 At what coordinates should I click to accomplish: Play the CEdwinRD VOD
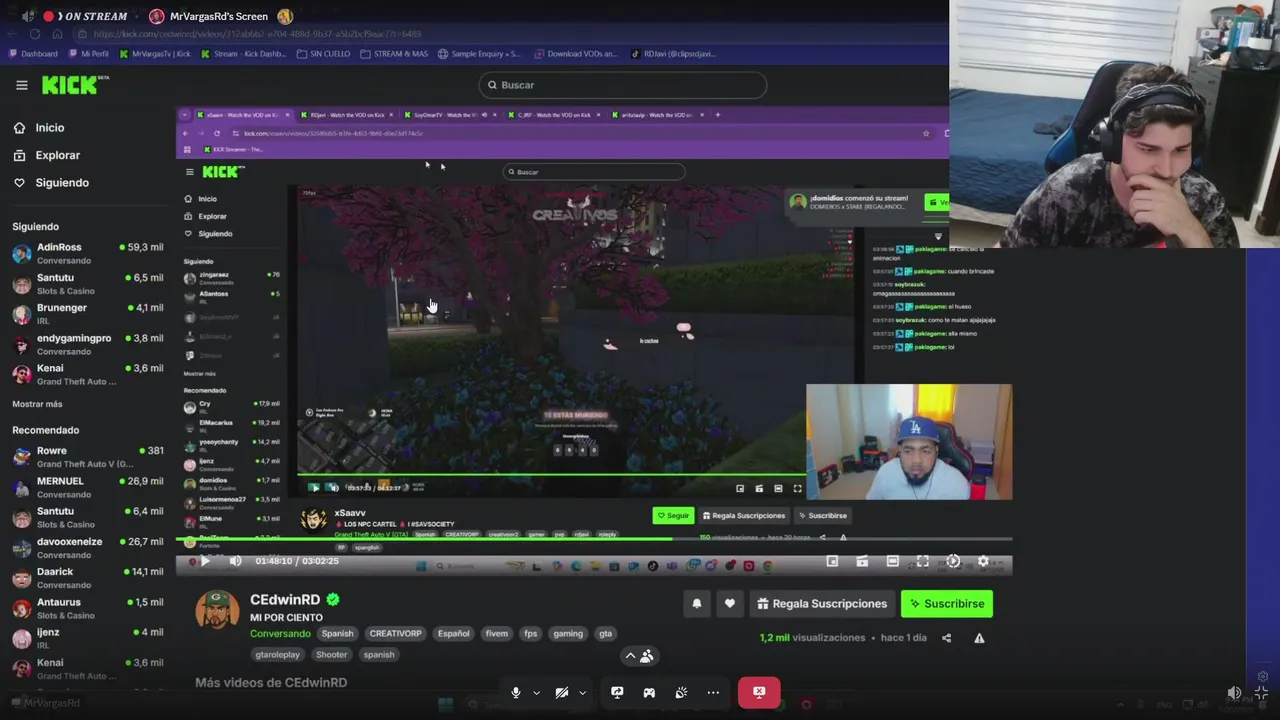[x=205, y=561]
